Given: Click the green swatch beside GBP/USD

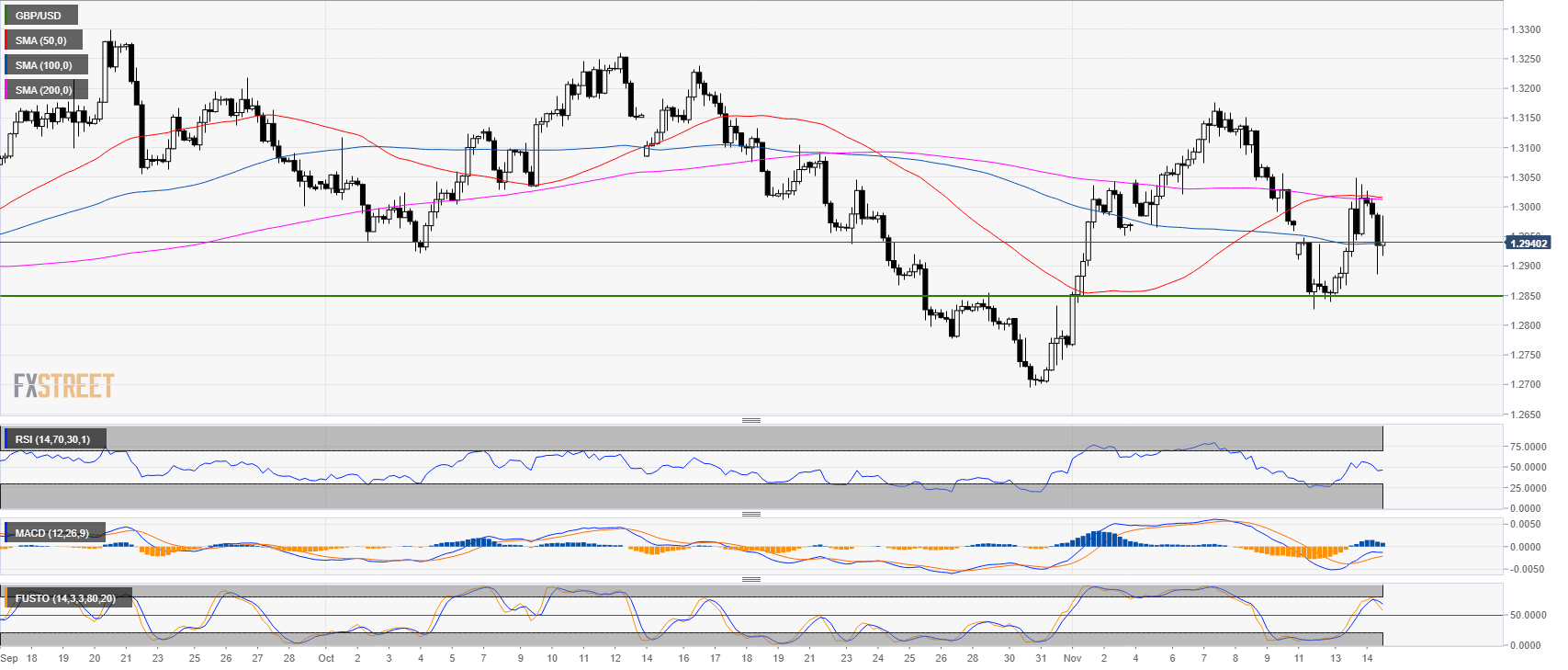Looking at the screenshot, I should (6, 16).
